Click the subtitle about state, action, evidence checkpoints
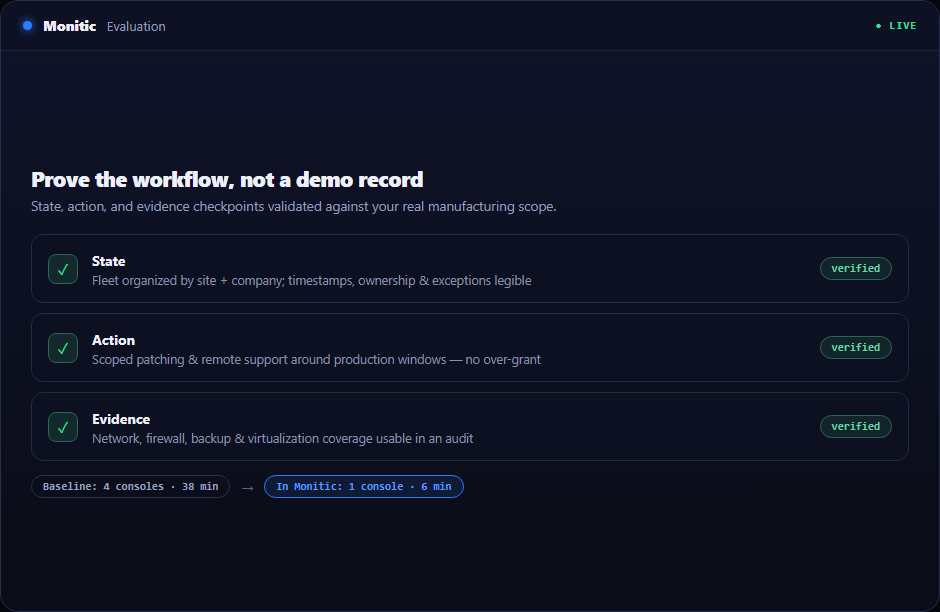940x612 pixels. click(294, 207)
